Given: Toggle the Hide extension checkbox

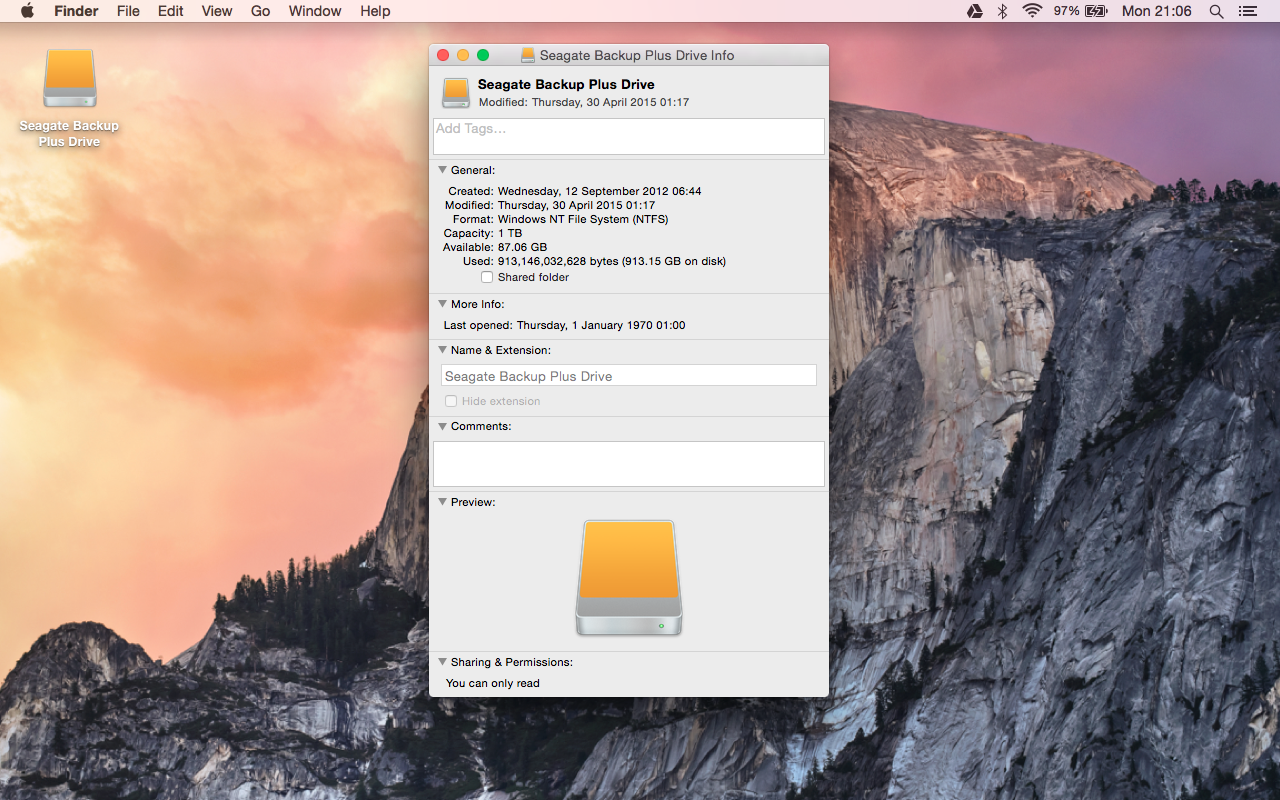Looking at the screenshot, I should pyautogui.click(x=451, y=401).
